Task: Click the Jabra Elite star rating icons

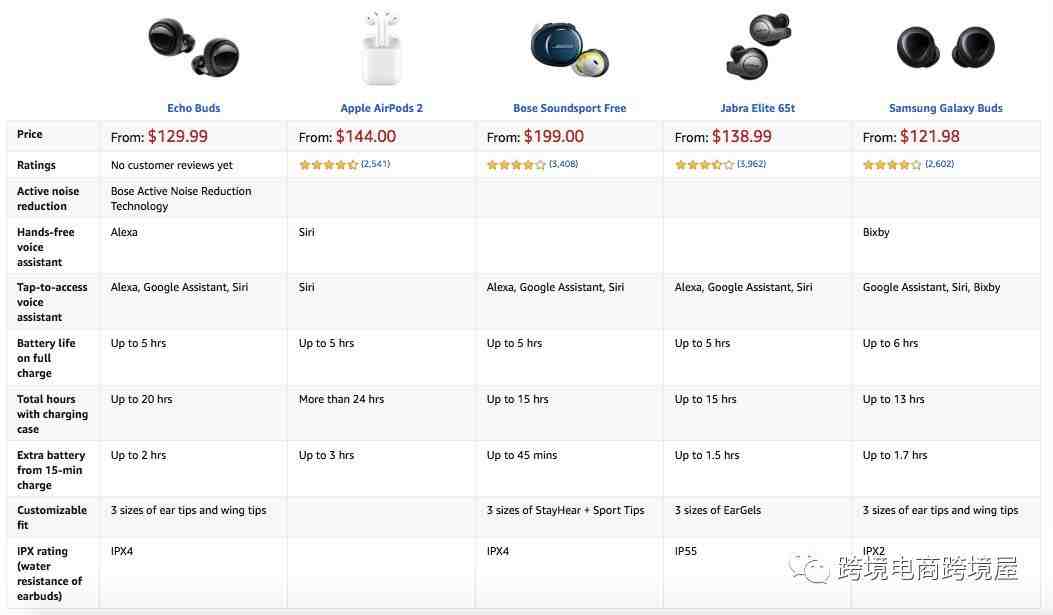Action: 704,164
